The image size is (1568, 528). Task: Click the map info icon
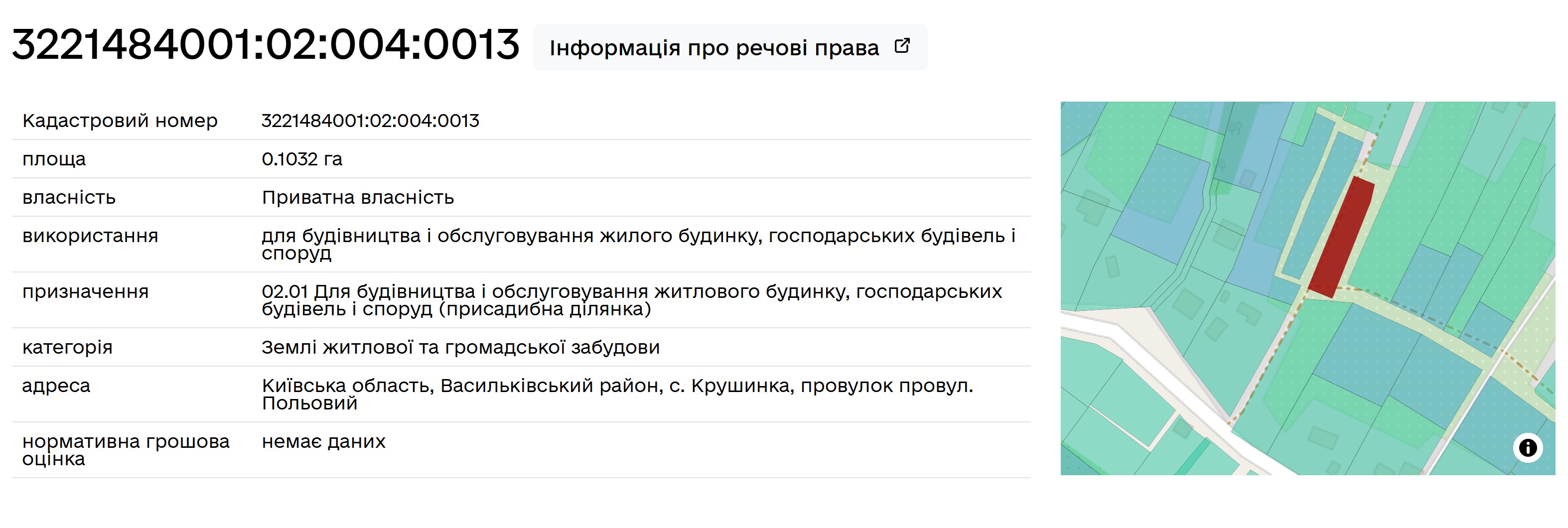tap(1527, 448)
